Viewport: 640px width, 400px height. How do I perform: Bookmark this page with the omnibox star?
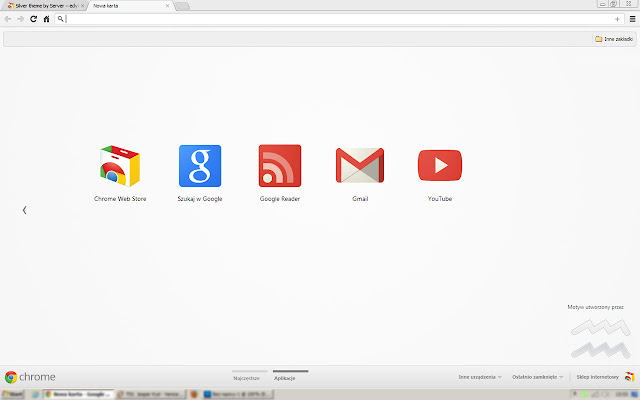point(617,19)
